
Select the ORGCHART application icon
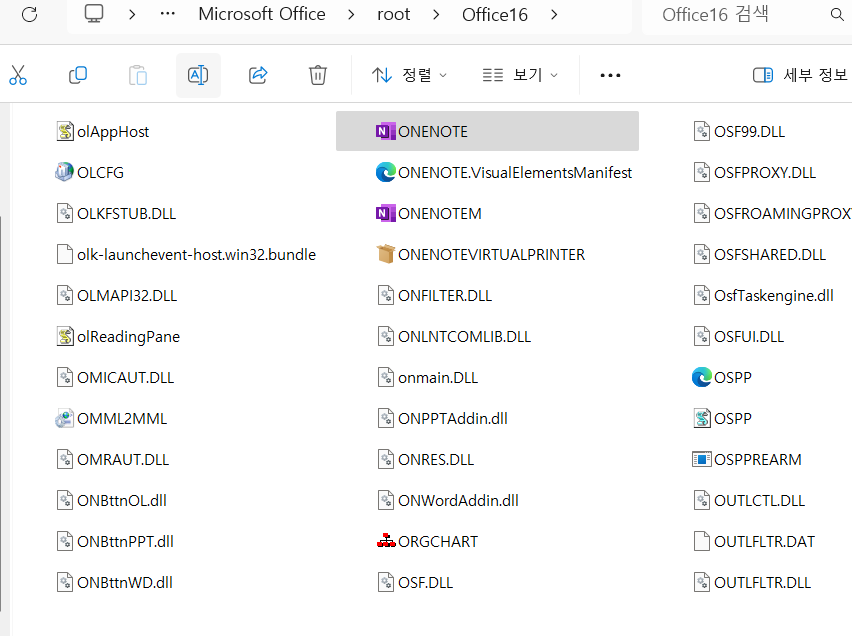point(386,541)
